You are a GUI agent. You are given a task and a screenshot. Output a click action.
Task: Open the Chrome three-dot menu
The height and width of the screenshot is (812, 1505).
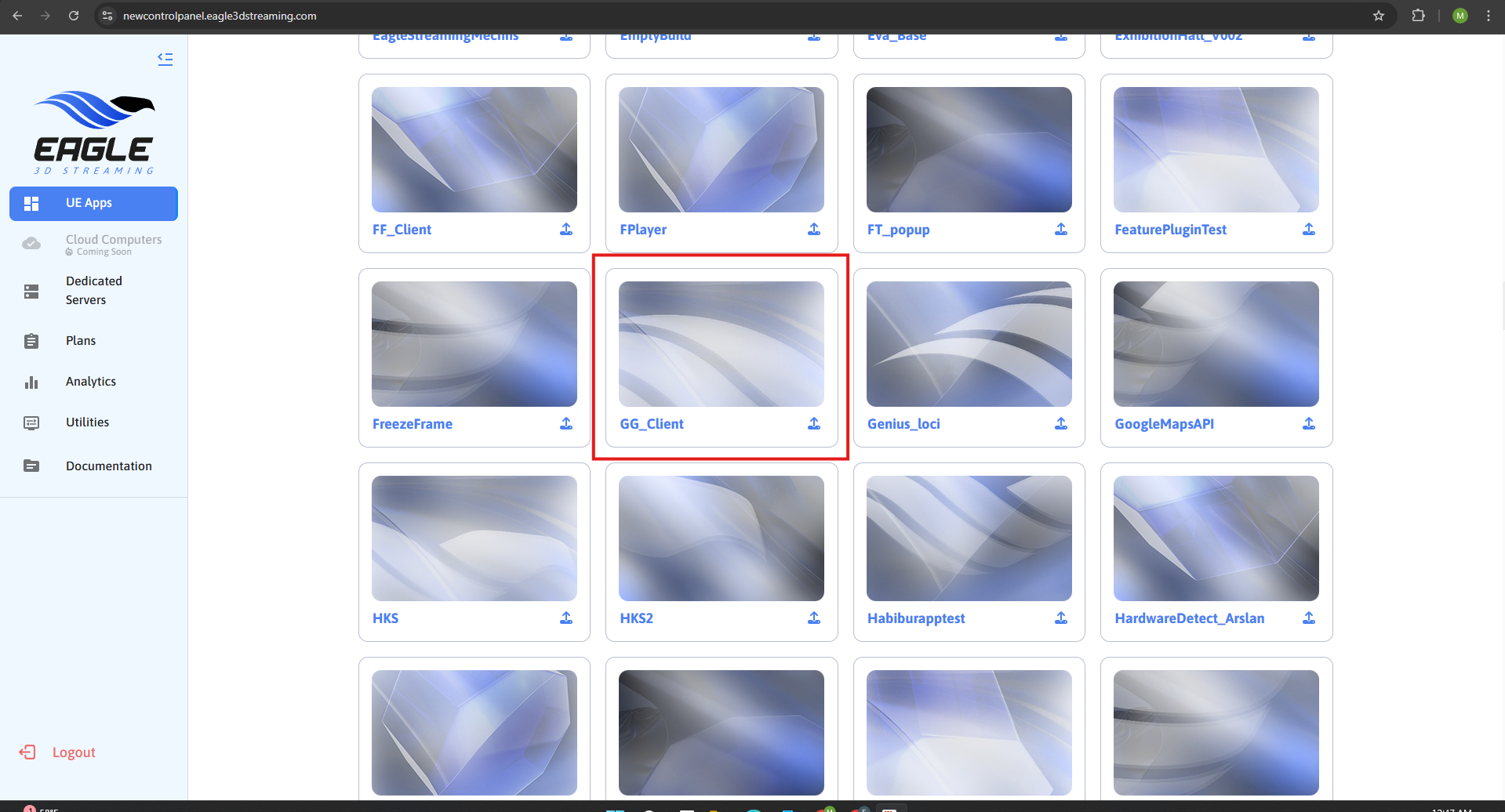tap(1489, 16)
